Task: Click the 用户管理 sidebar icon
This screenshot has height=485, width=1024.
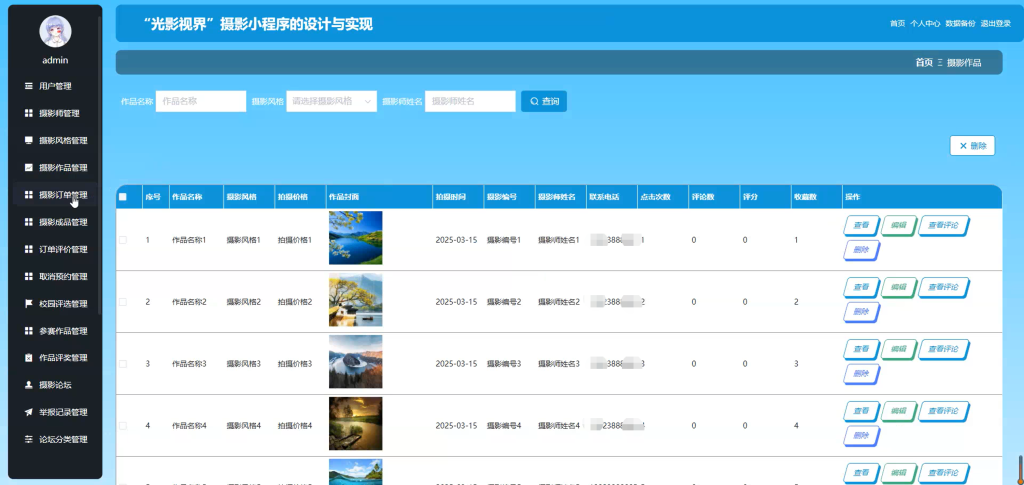Action: [x=28, y=86]
